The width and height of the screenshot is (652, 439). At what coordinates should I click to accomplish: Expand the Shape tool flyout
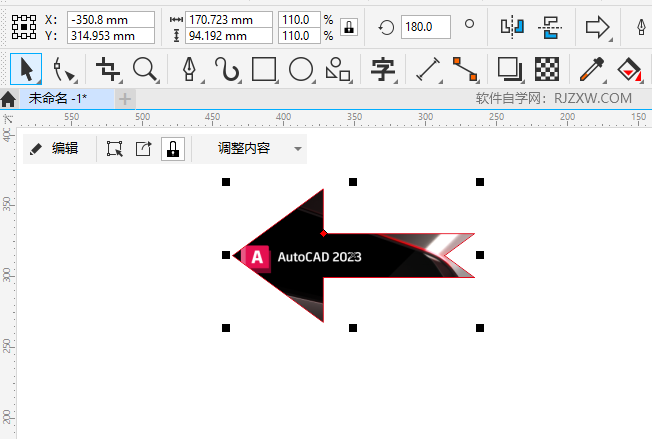66,69
